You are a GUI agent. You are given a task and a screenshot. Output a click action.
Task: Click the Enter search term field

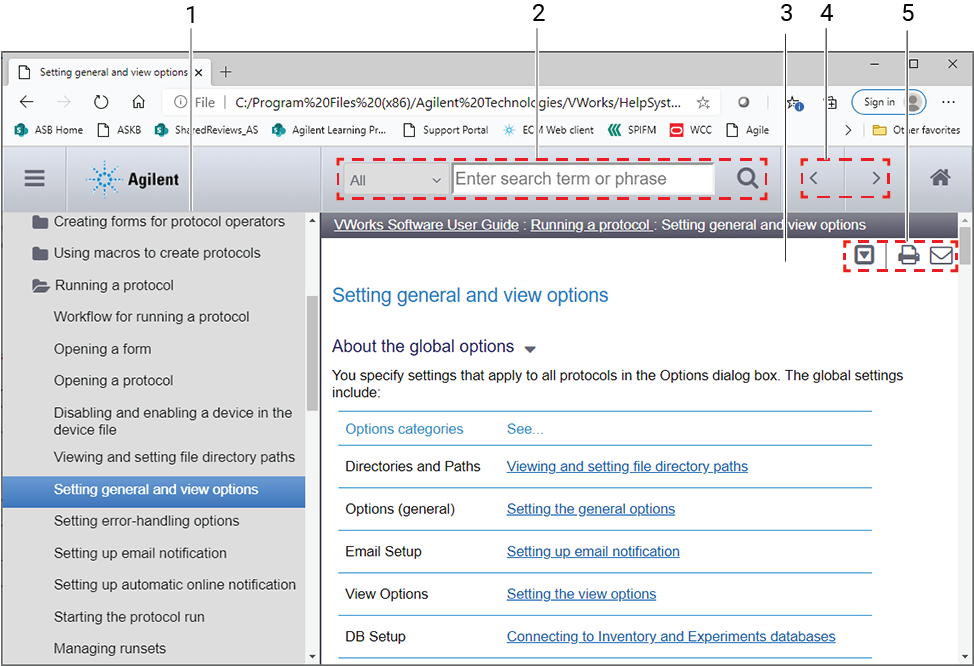click(583, 179)
